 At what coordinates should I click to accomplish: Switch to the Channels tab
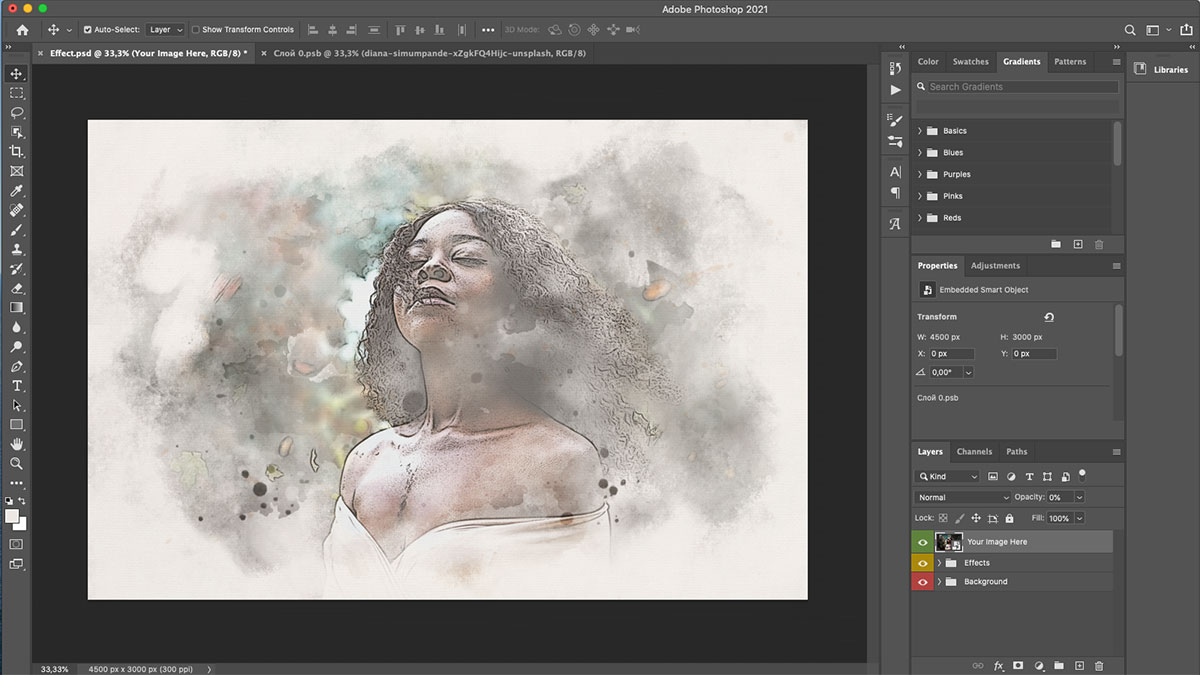[x=974, y=452]
